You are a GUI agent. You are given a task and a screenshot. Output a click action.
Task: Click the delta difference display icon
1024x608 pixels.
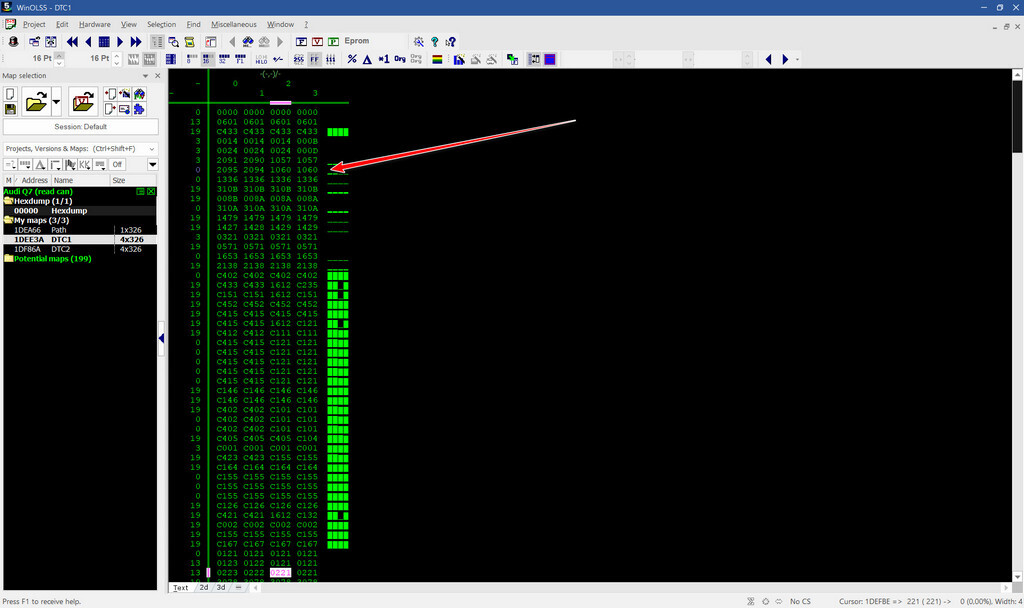pyautogui.click(x=367, y=59)
